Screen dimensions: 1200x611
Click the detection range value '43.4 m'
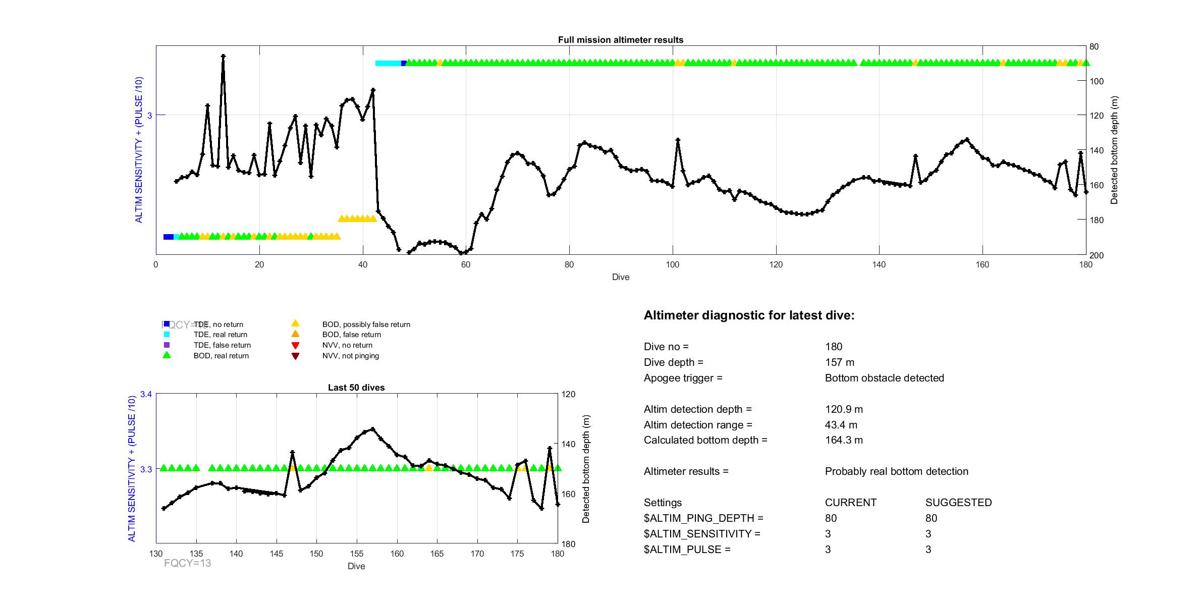pyautogui.click(x=841, y=425)
